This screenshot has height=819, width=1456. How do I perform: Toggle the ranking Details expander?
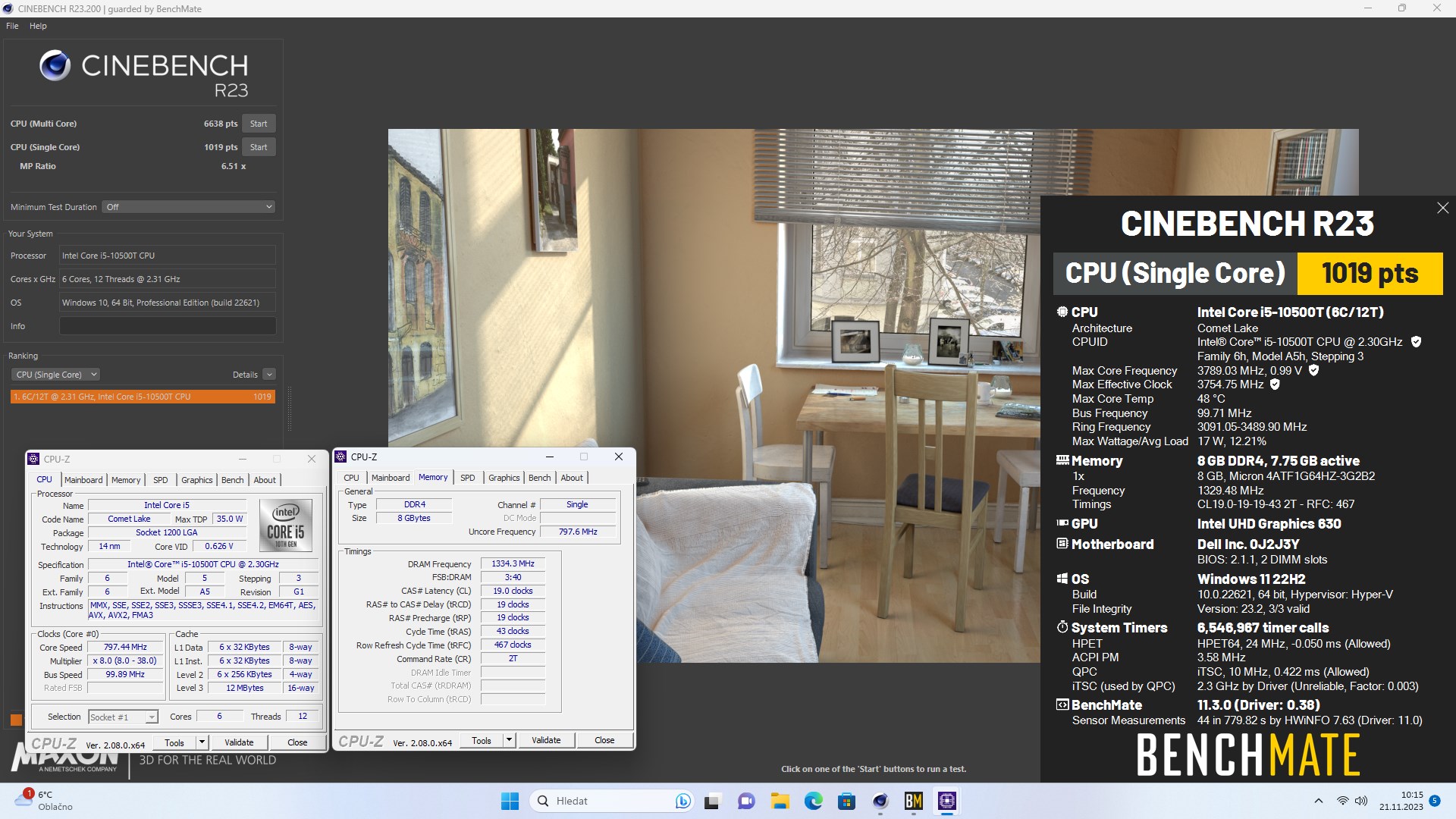(x=269, y=375)
